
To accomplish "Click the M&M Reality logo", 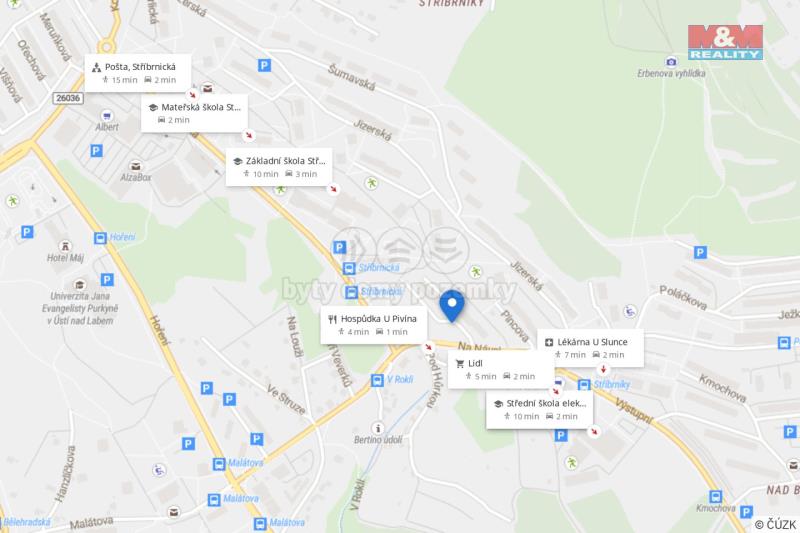I will pyautogui.click(x=725, y=43).
